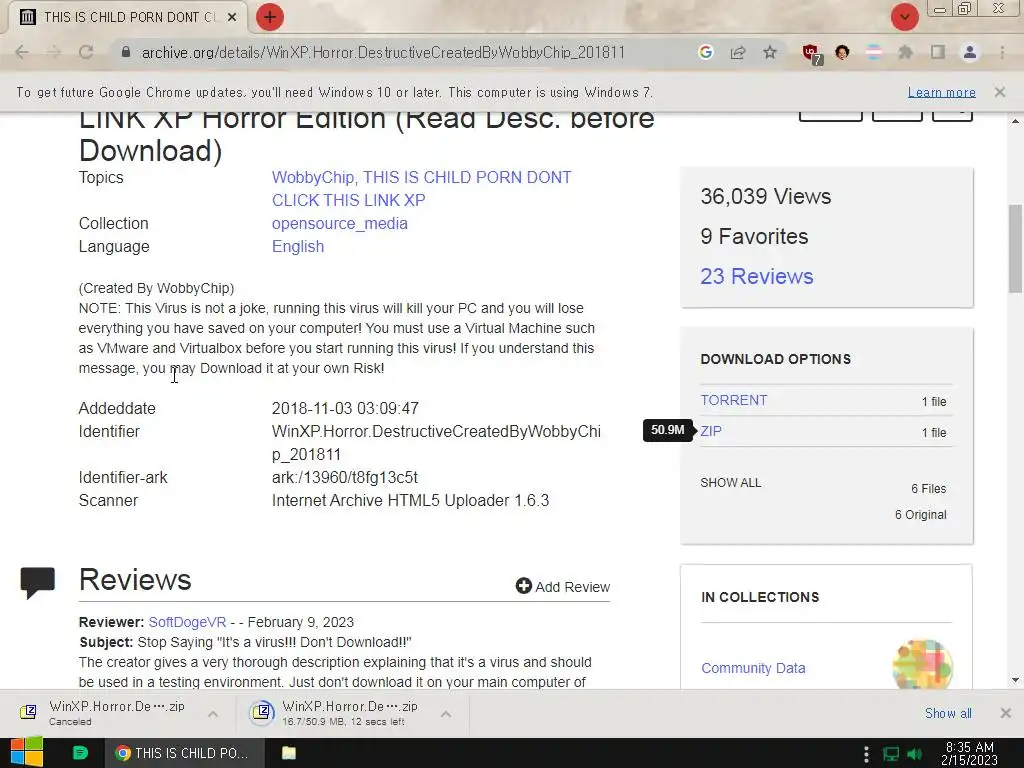Open the WobbyChip topic link

313,177
